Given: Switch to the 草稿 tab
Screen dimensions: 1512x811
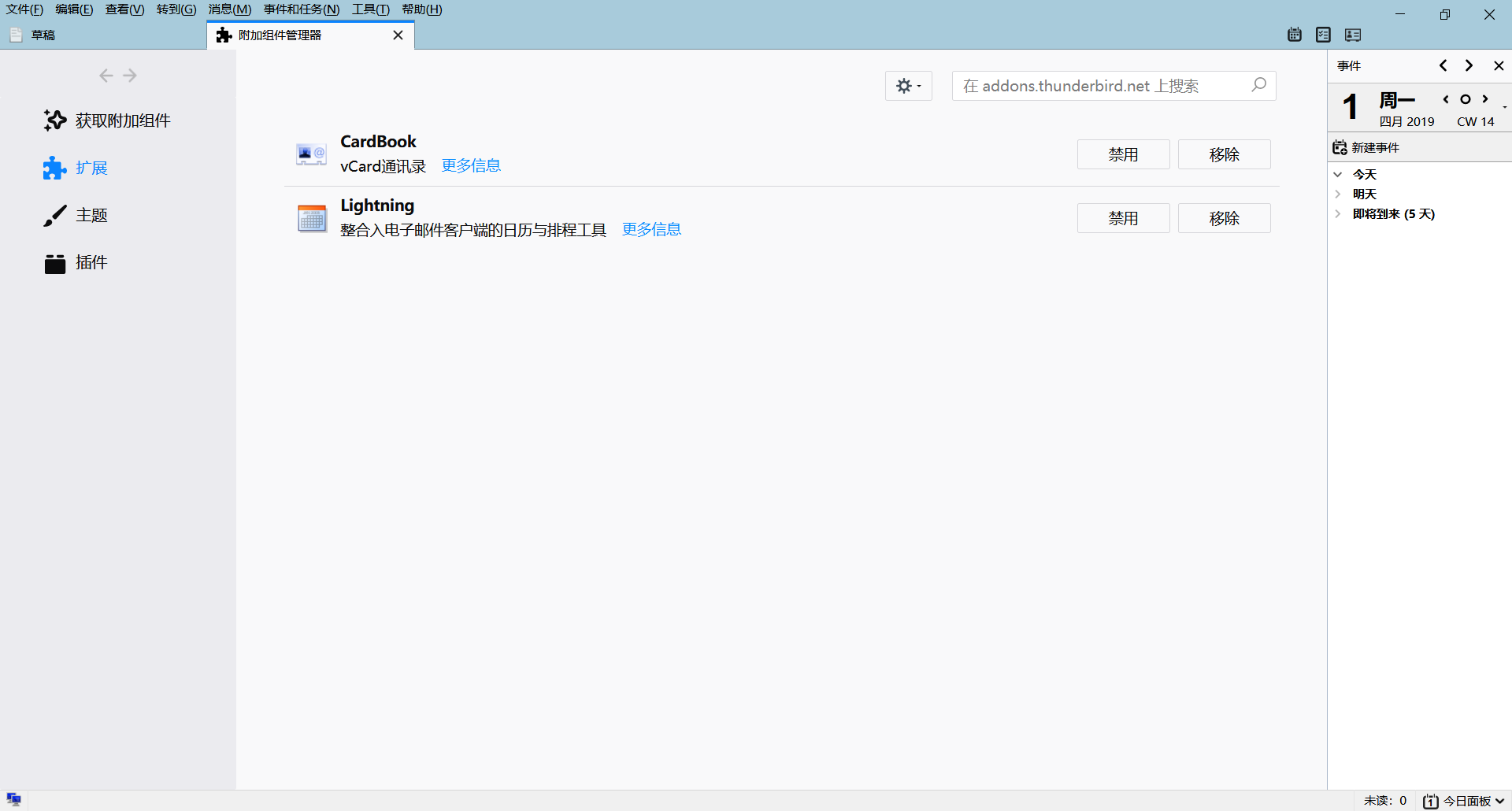Looking at the screenshot, I should click(103, 35).
